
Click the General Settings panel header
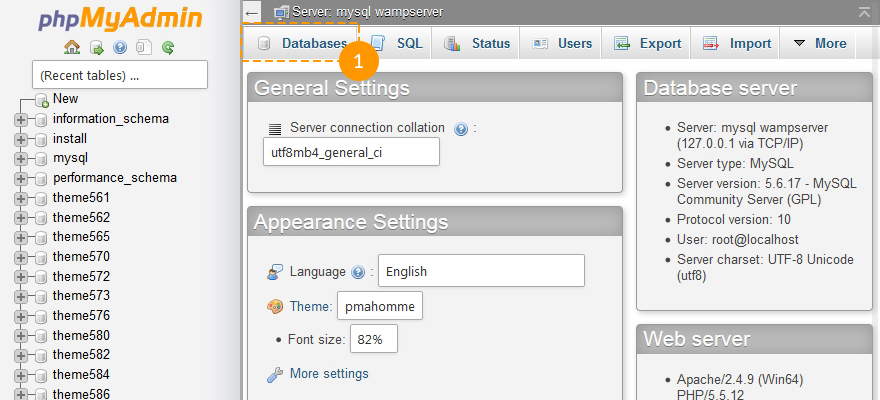(435, 88)
